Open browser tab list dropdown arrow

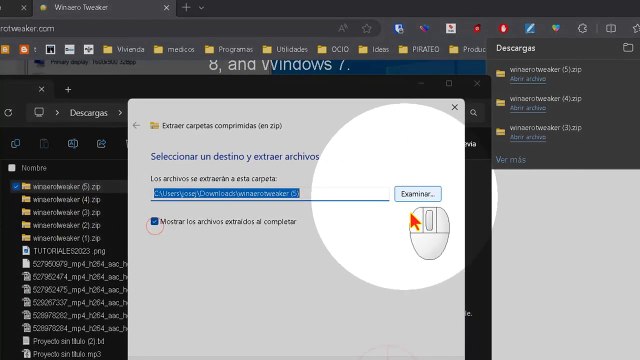(201, 8)
